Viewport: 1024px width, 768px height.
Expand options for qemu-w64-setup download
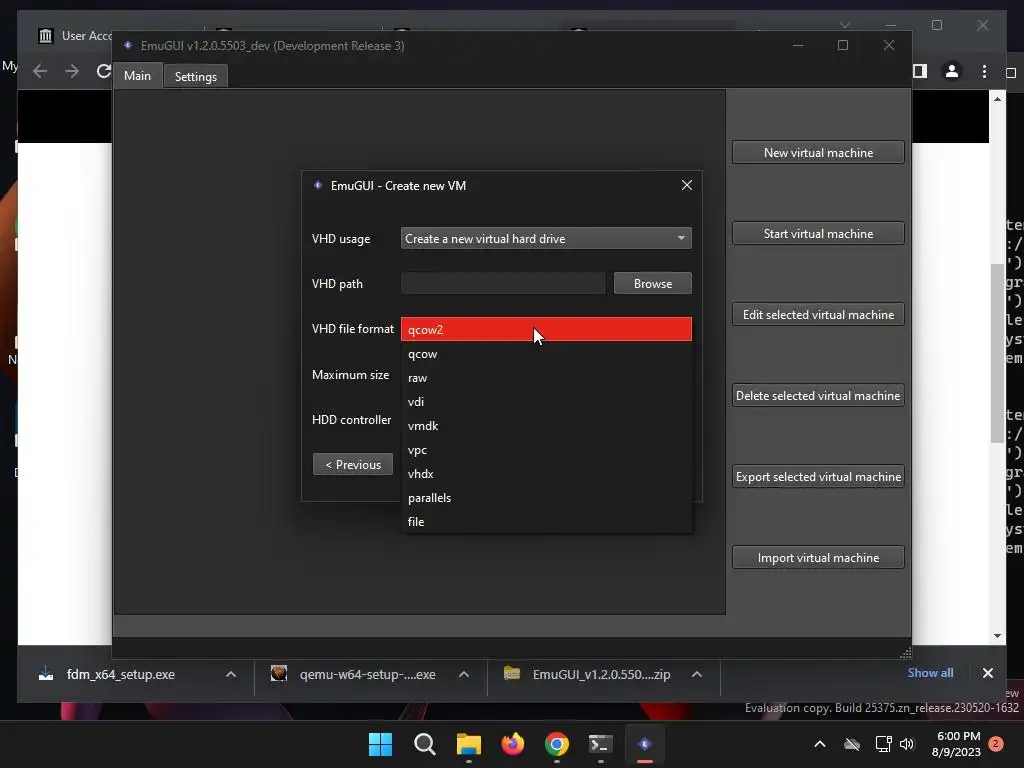point(464,674)
